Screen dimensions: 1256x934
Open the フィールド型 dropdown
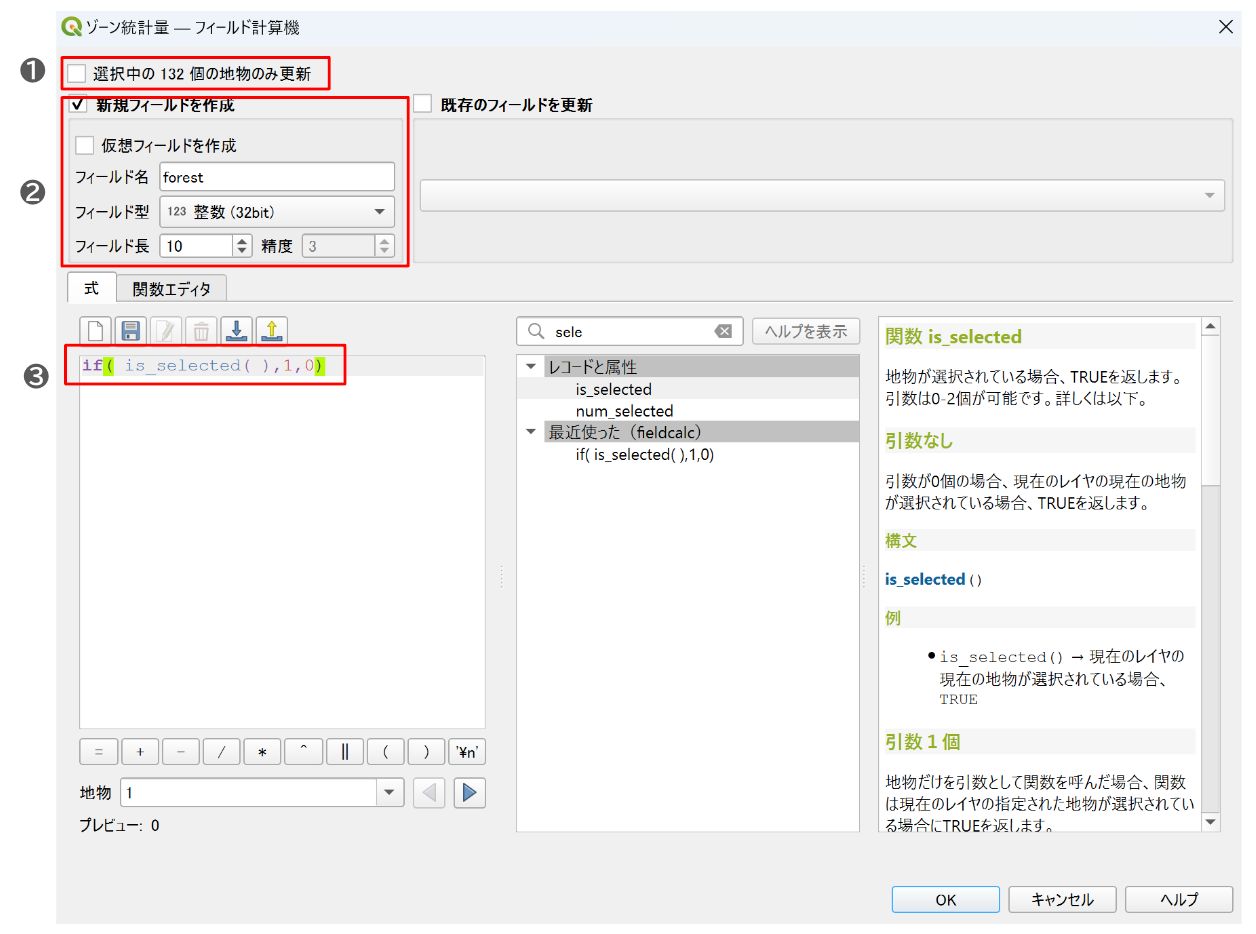(x=277, y=212)
